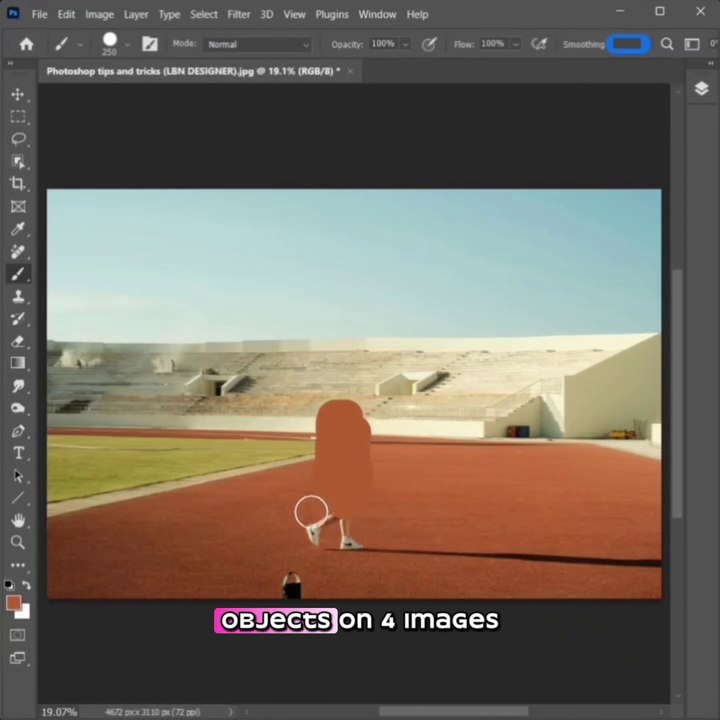This screenshot has width=720, height=720.
Task: Open the Window menu
Action: [377, 15]
